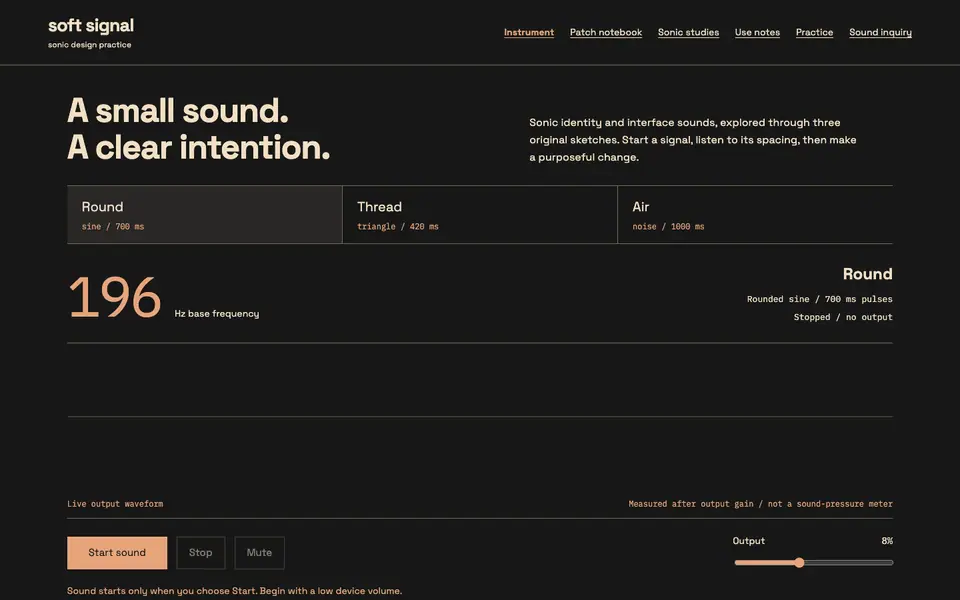Click the 'Measured after output gain' note
This screenshot has width=960, height=600.
point(760,504)
